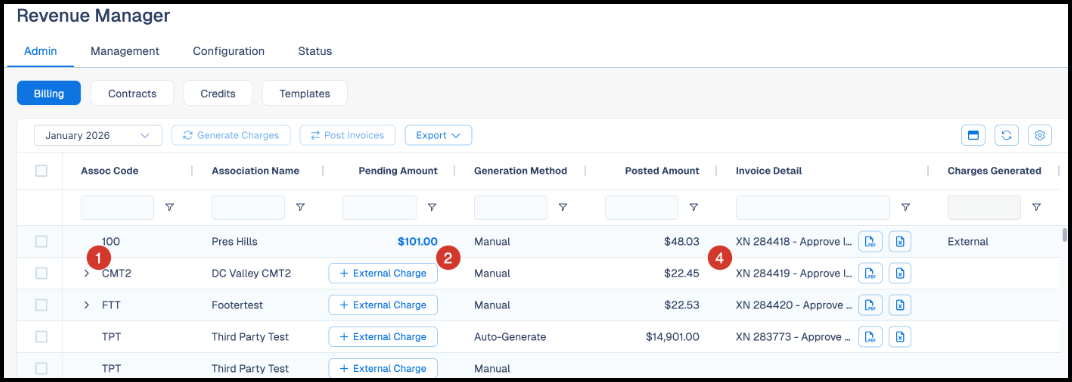Click the Posted Amount filter icon
1072x382 pixels.
(x=694, y=207)
